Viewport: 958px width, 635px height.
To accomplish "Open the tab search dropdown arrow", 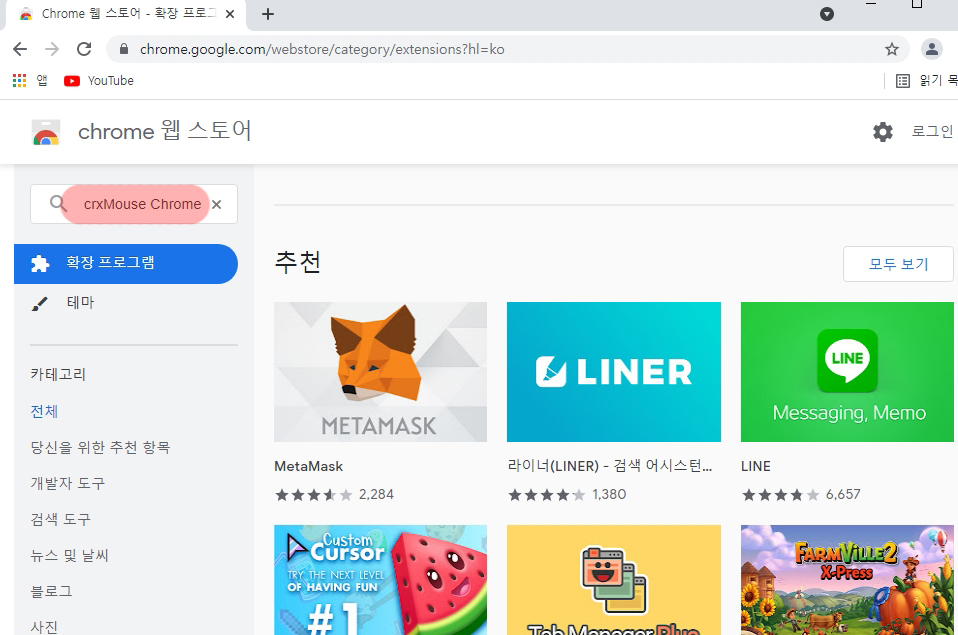I will [x=827, y=14].
